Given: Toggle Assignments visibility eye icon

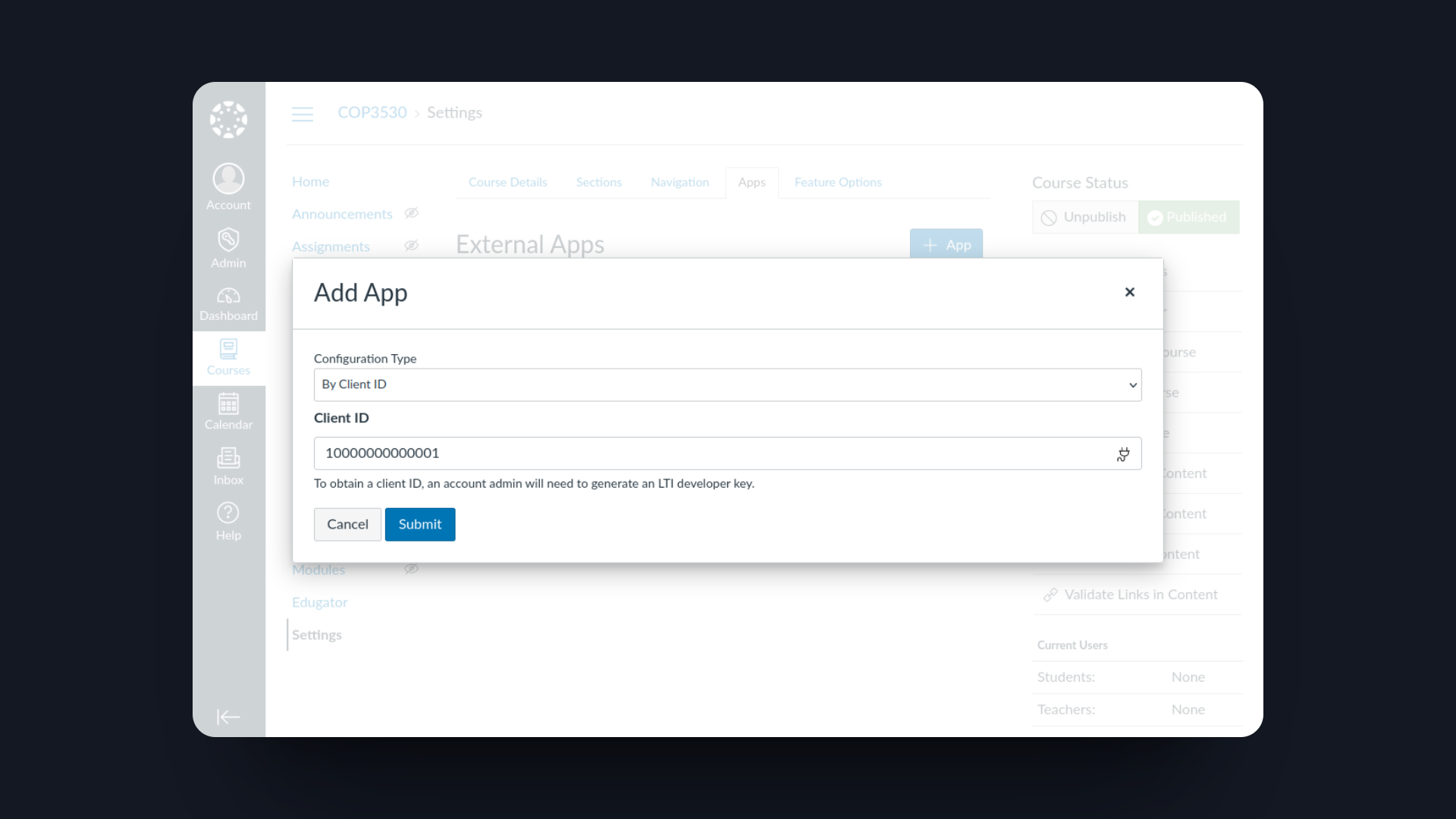Looking at the screenshot, I should (411, 246).
